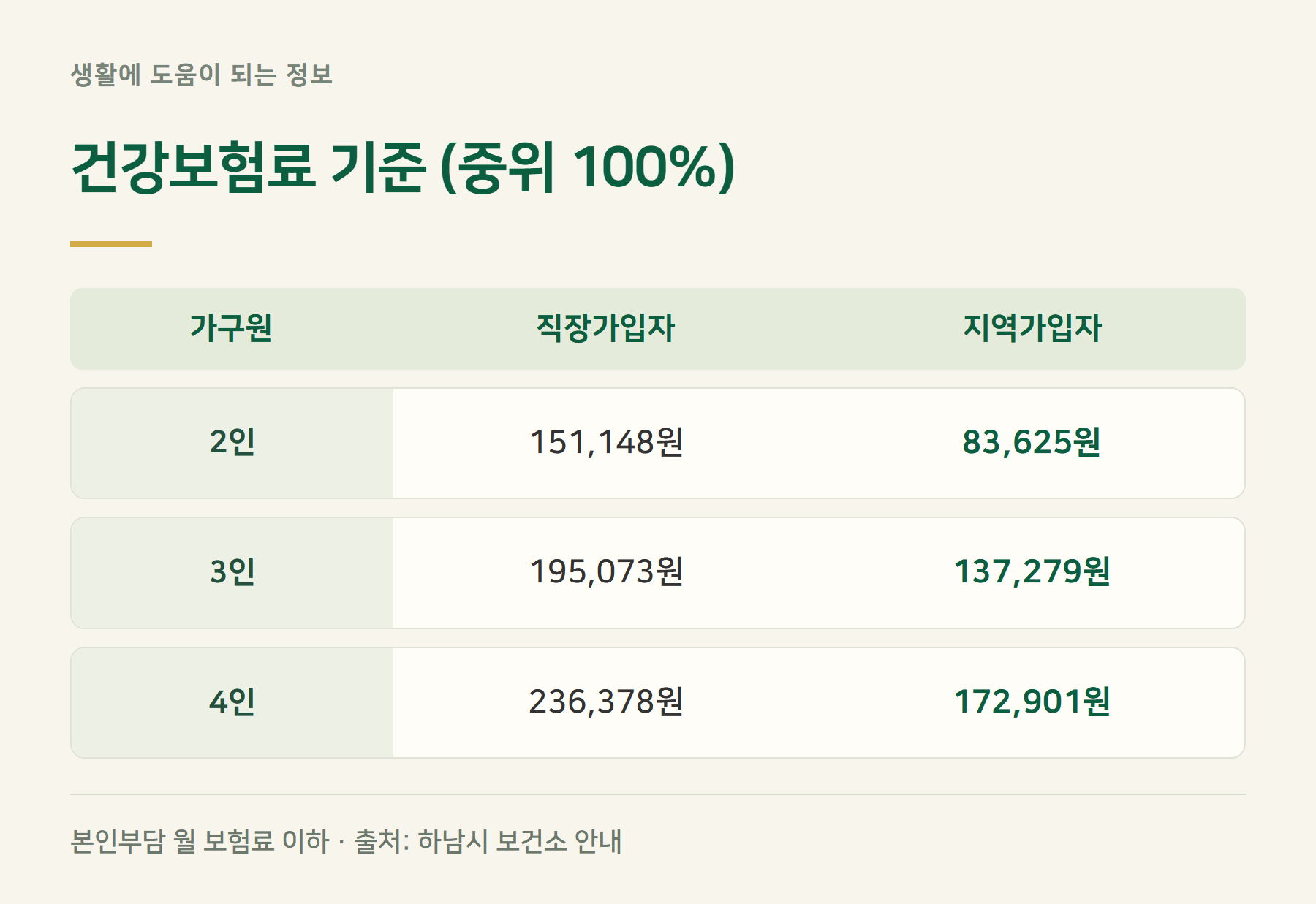Select the 가구원 column header
Viewport: 1316px width, 904px height.
[231, 328]
